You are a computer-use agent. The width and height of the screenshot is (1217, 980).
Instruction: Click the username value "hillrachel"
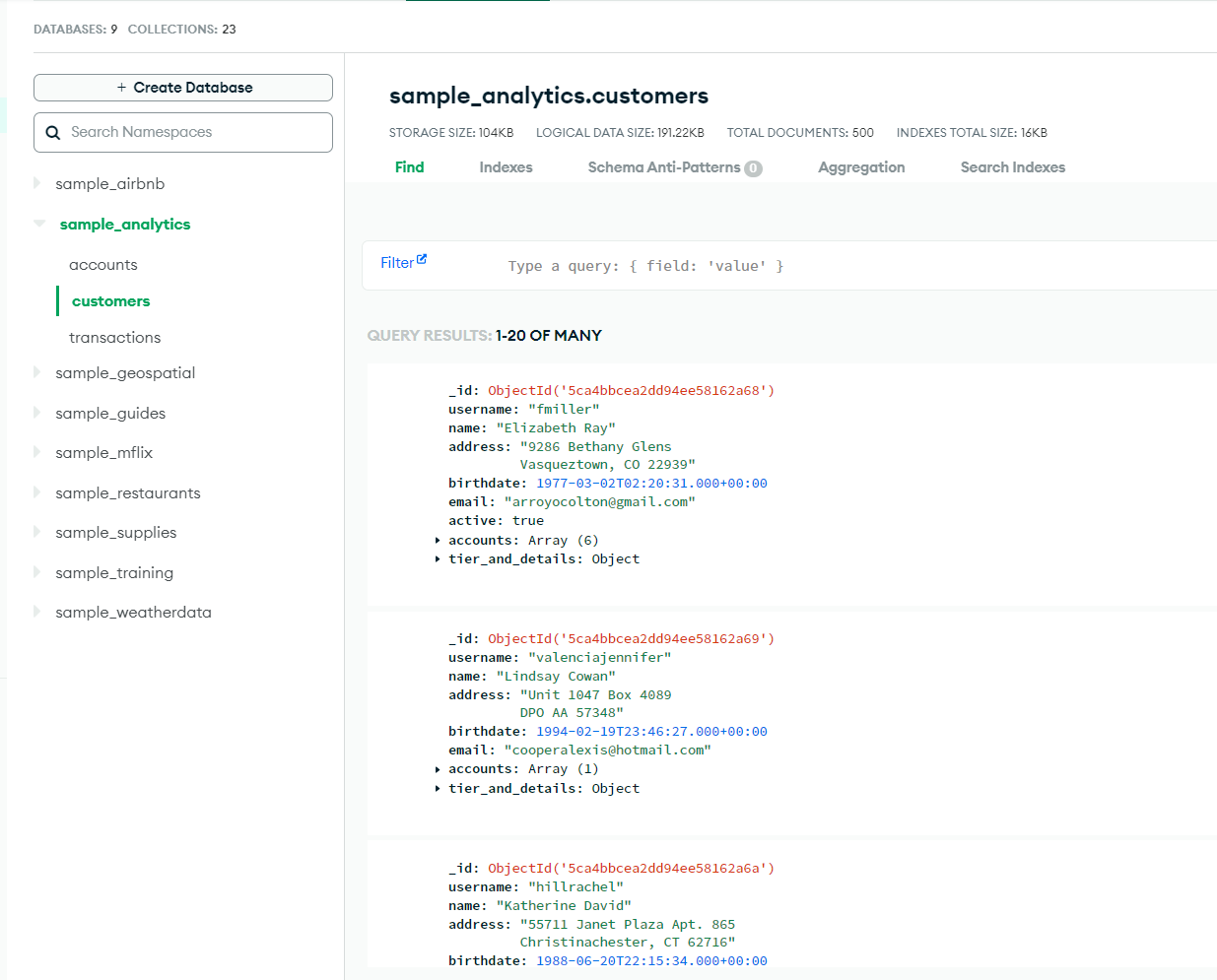pyautogui.click(x=575, y=886)
